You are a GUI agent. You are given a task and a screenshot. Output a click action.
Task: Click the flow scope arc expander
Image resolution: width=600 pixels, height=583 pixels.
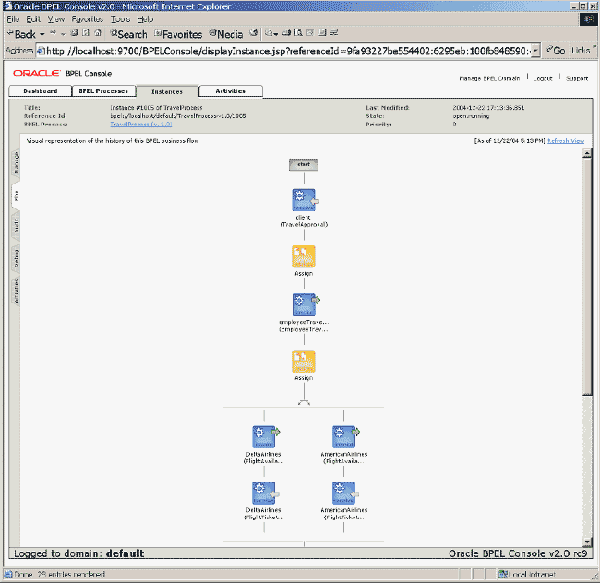coord(304,402)
